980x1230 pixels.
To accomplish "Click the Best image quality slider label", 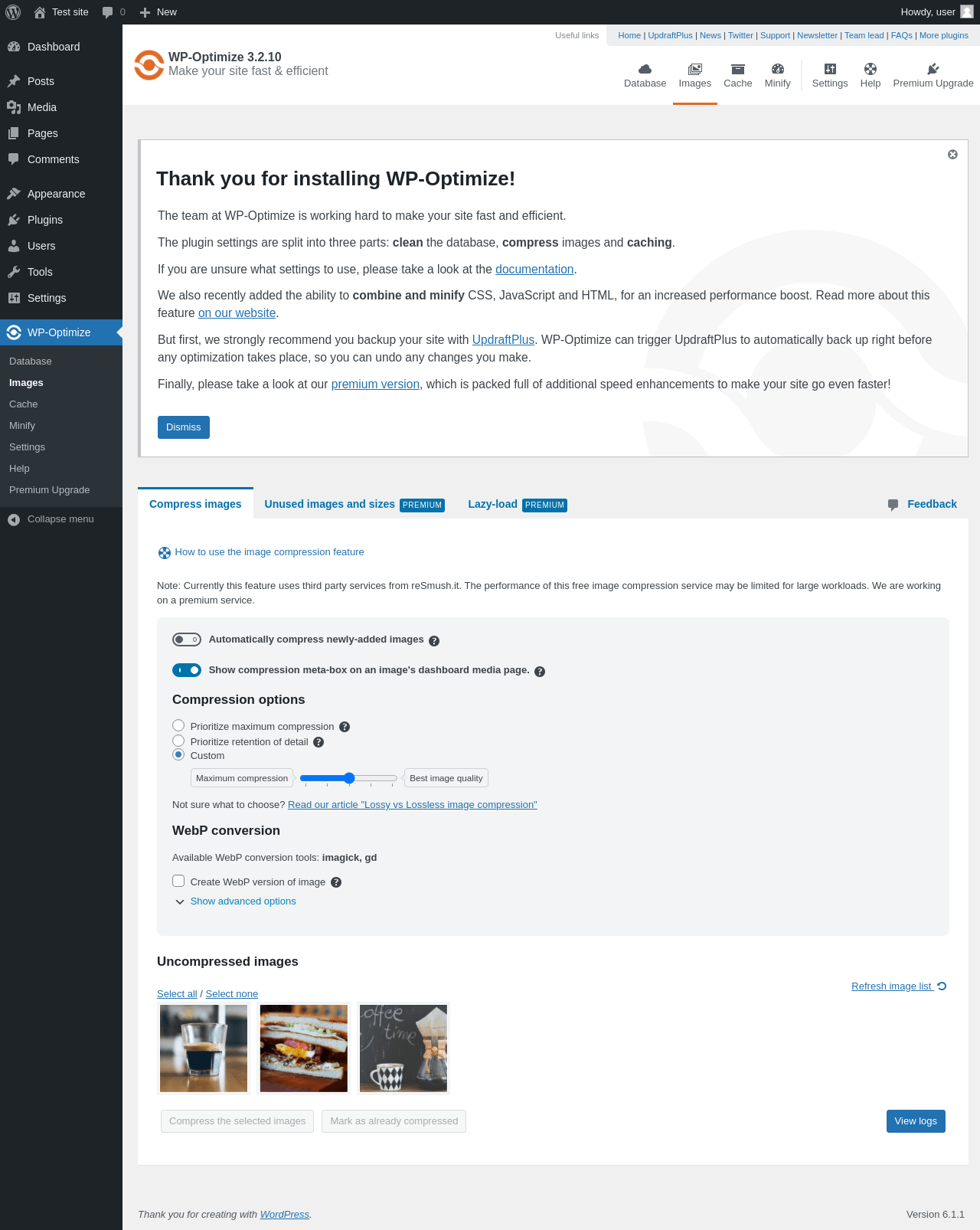I will (x=446, y=778).
